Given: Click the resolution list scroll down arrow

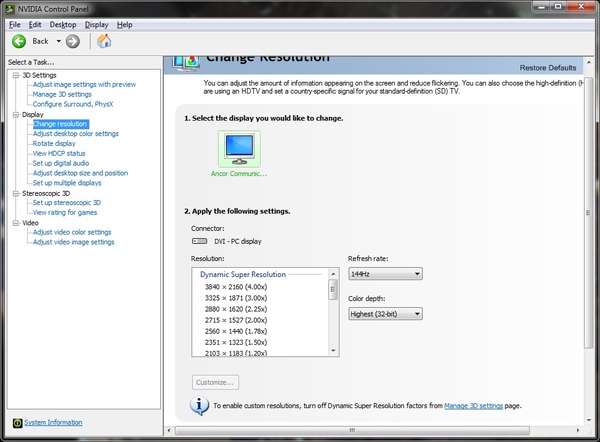Looking at the screenshot, I should point(333,351).
